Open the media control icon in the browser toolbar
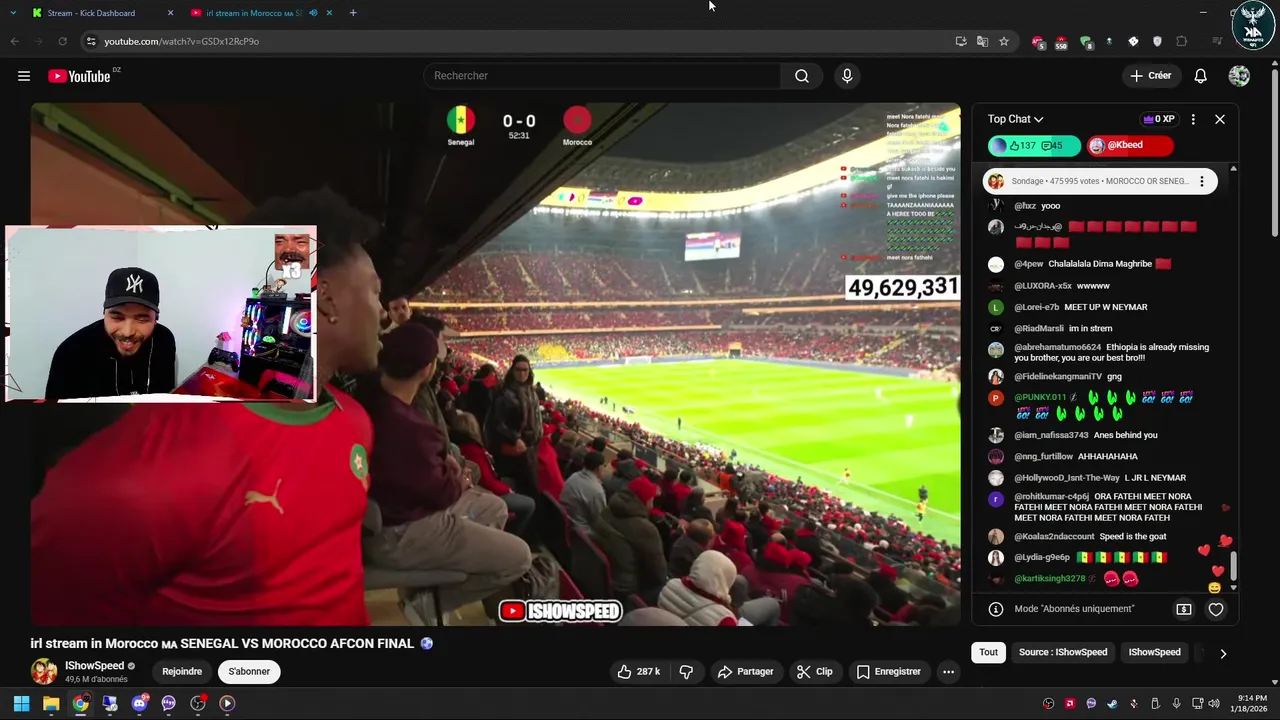The height and width of the screenshot is (720, 1280). (1217, 41)
